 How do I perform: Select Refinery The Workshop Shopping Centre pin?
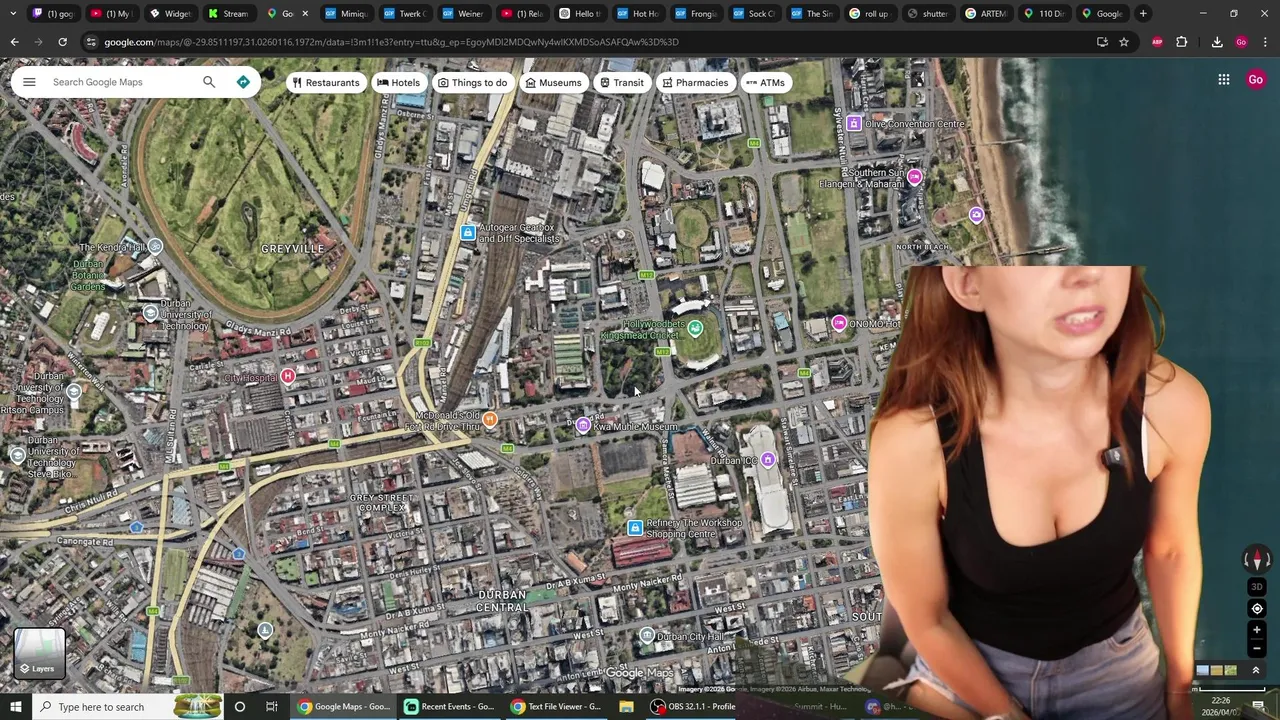click(634, 528)
